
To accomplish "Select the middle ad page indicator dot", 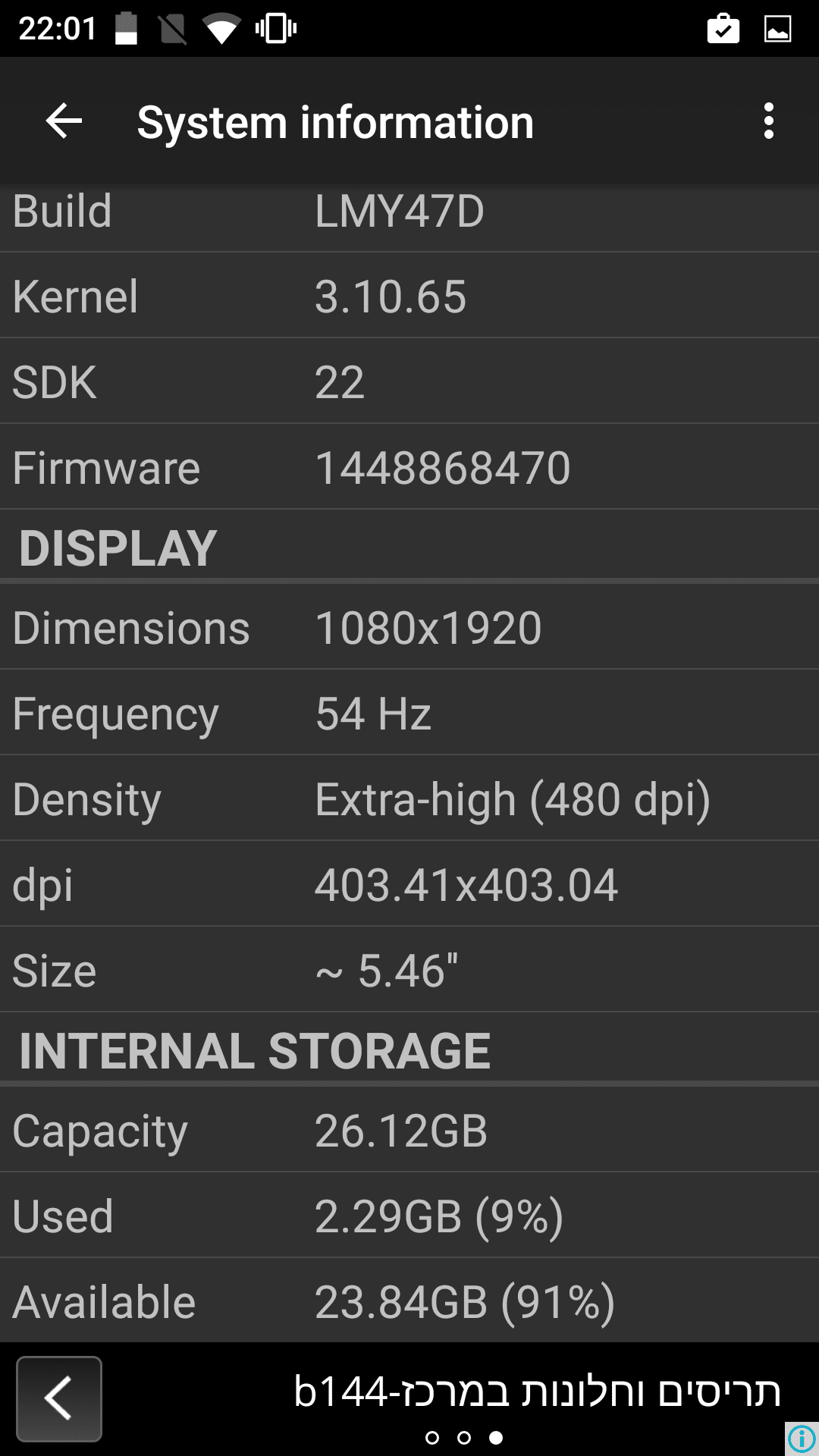I will 464,1437.
